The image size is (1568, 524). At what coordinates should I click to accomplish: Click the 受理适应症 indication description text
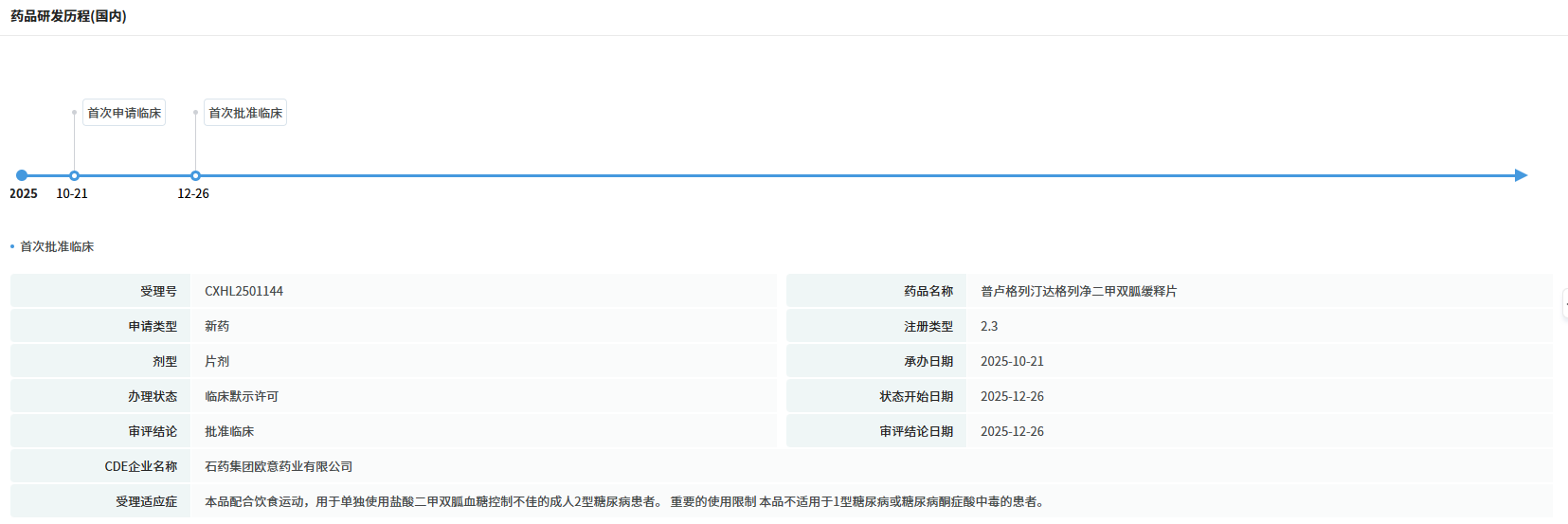[625, 501]
